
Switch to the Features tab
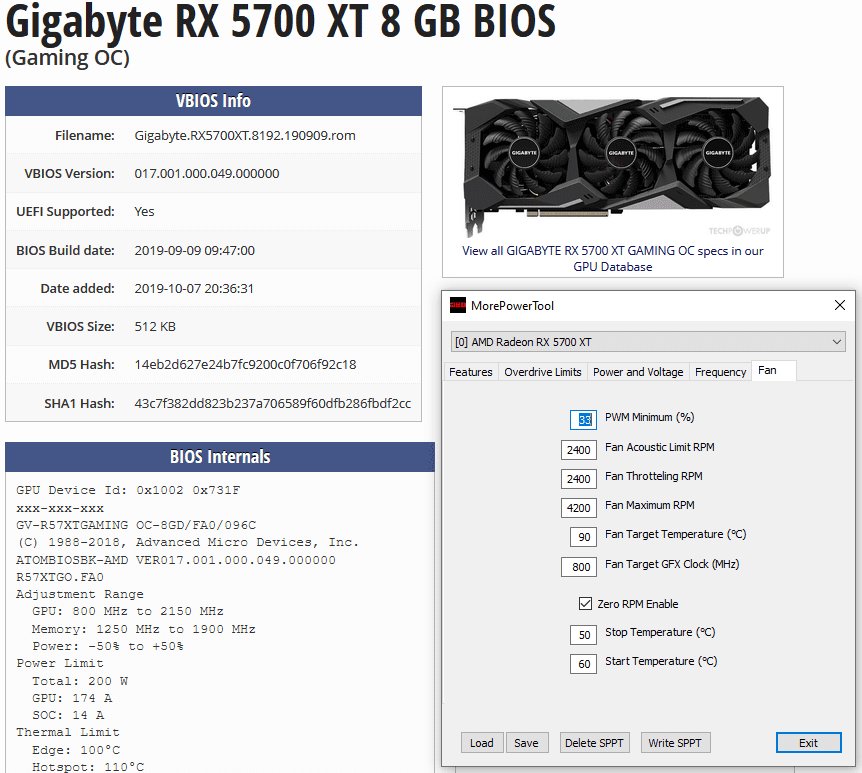pos(471,372)
